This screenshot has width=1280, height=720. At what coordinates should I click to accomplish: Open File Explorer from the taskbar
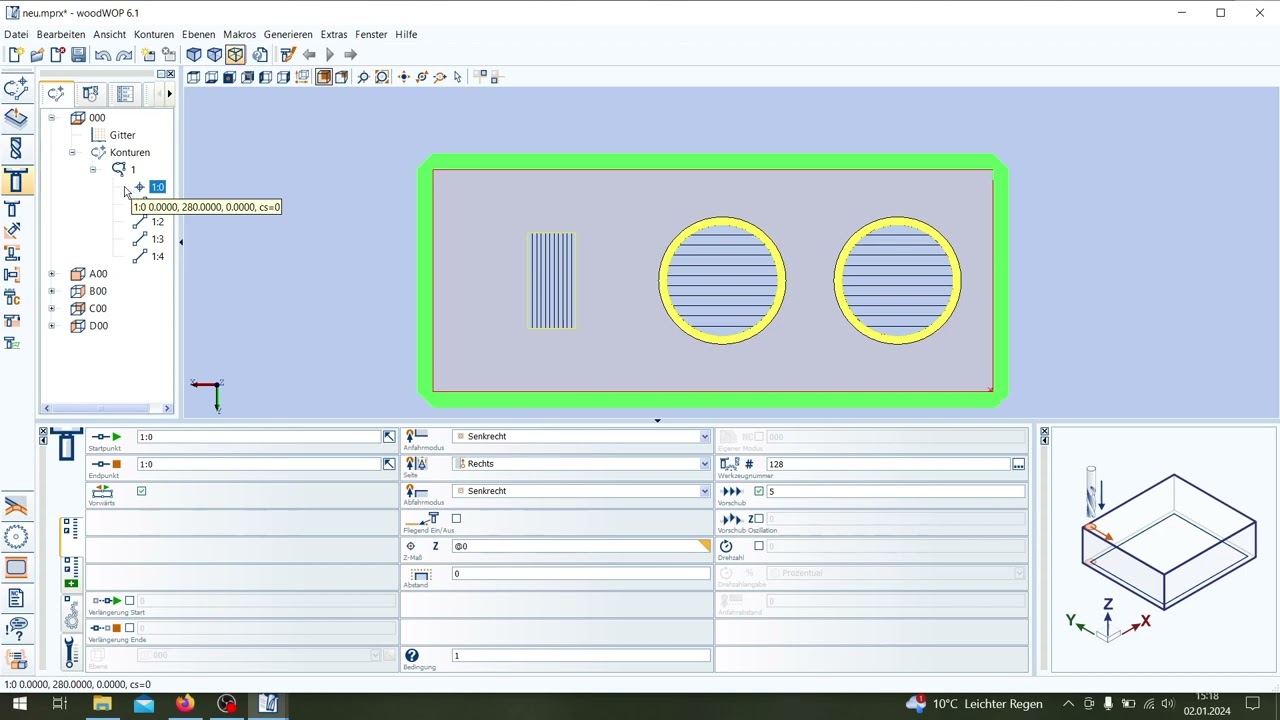pos(102,704)
